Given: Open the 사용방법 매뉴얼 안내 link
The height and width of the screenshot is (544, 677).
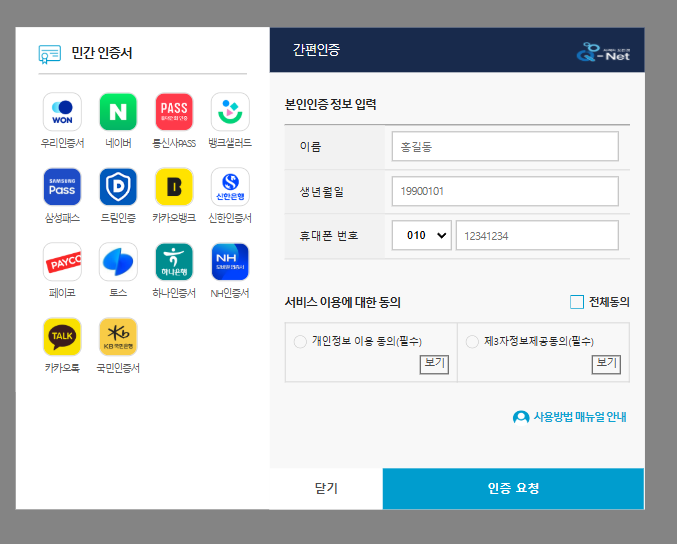Looking at the screenshot, I should [x=579, y=417].
